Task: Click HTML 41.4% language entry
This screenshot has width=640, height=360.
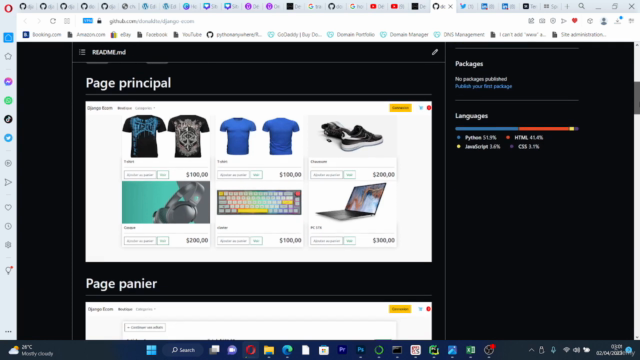Action: pos(524,138)
